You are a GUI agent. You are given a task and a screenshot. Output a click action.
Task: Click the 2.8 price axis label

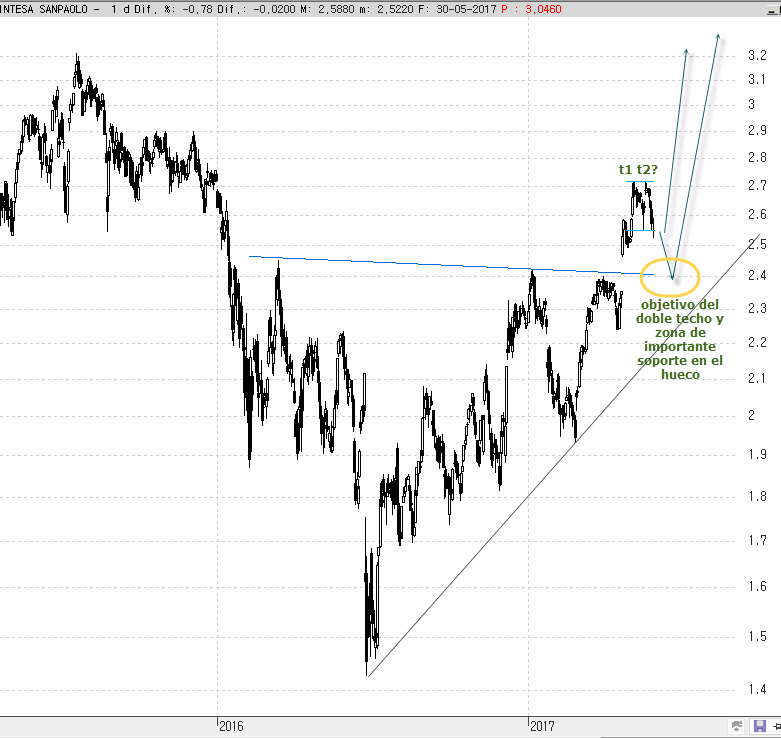pyautogui.click(x=757, y=157)
